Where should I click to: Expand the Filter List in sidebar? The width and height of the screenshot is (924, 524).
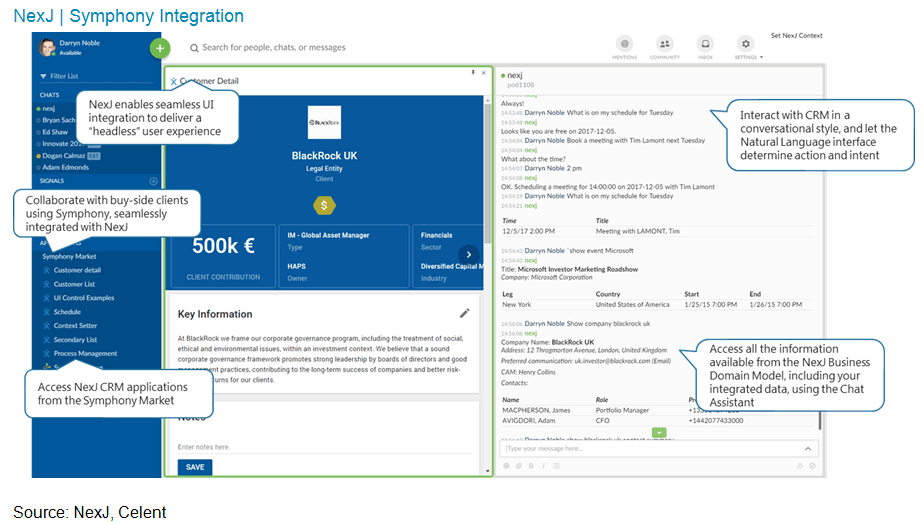click(x=63, y=76)
